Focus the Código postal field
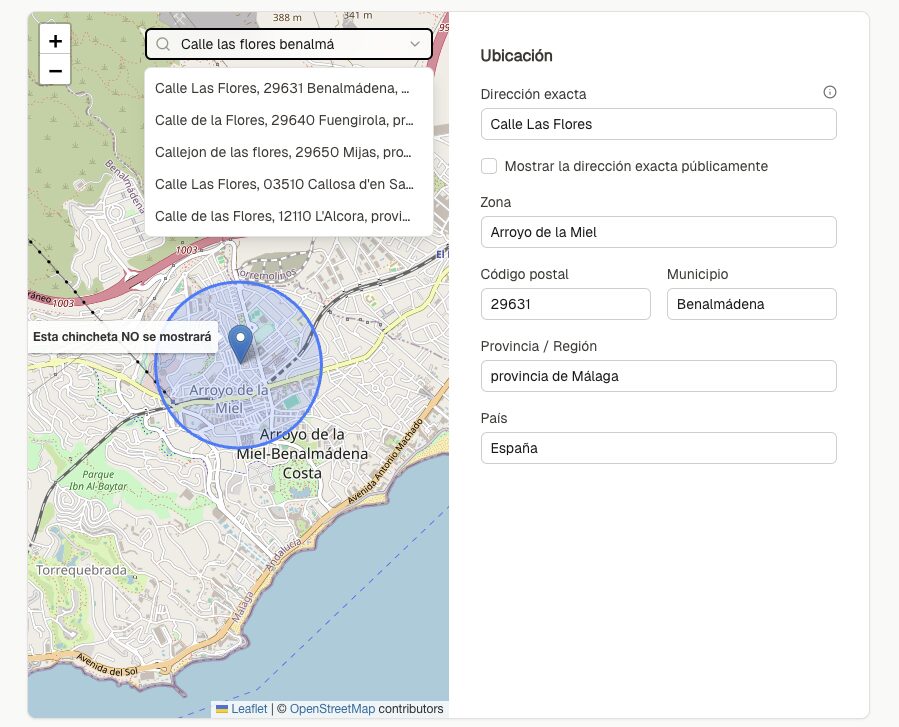899x727 pixels. [565, 304]
